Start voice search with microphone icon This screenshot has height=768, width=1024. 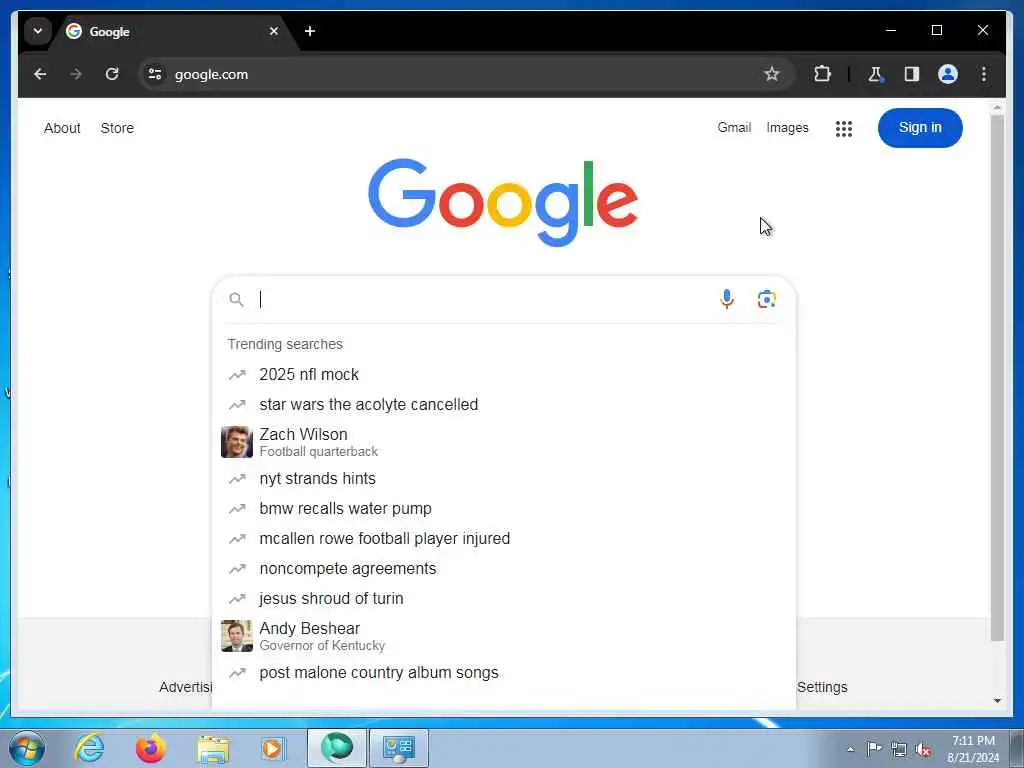(x=727, y=299)
